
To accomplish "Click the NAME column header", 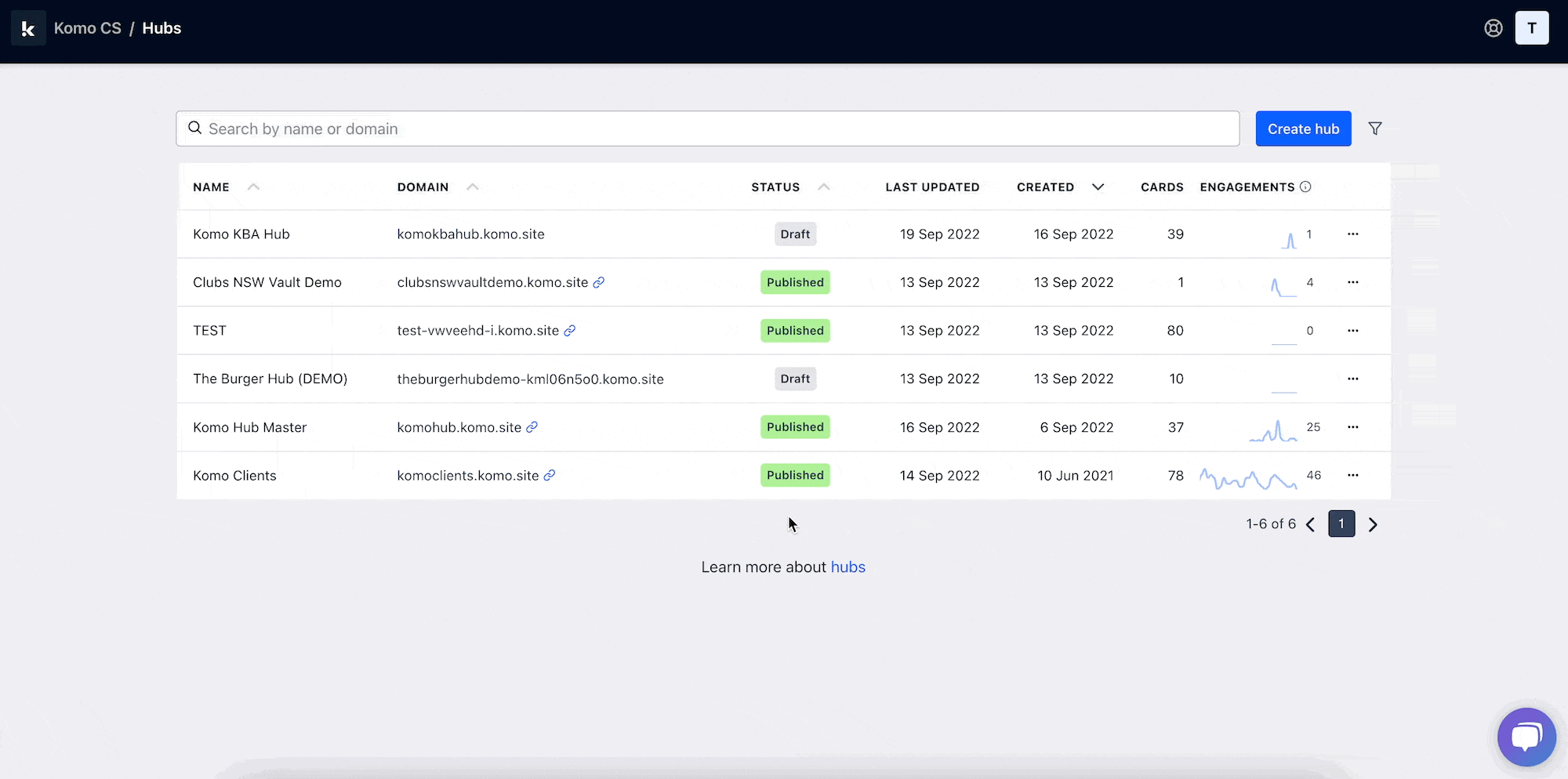I will coord(212,187).
